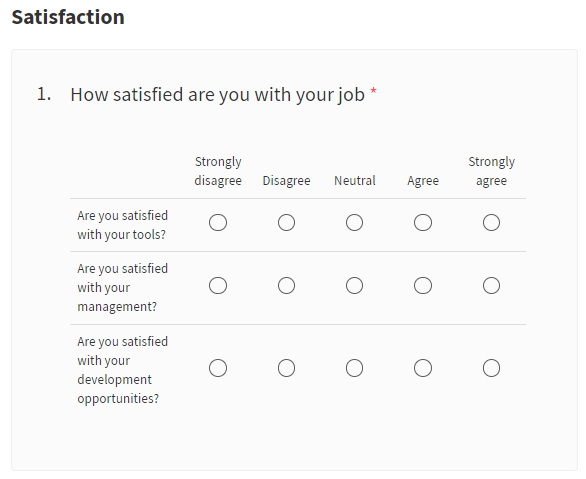Click the Satisfaction section heading
The height and width of the screenshot is (479, 586).
[x=68, y=17]
